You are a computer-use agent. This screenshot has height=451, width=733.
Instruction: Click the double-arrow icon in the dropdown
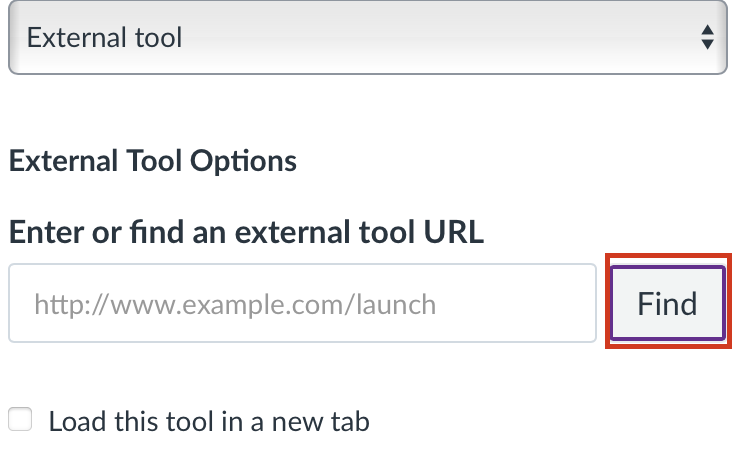coord(707,39)
